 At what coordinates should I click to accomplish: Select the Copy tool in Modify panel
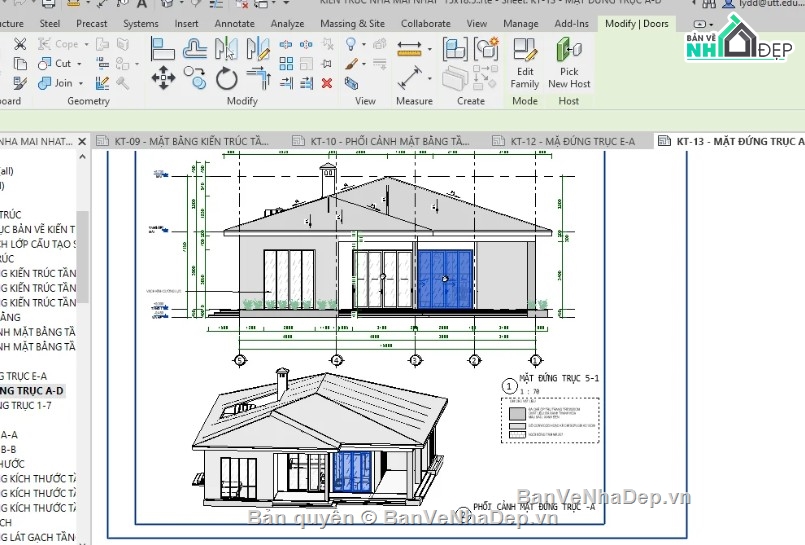(x=195, y=78)
